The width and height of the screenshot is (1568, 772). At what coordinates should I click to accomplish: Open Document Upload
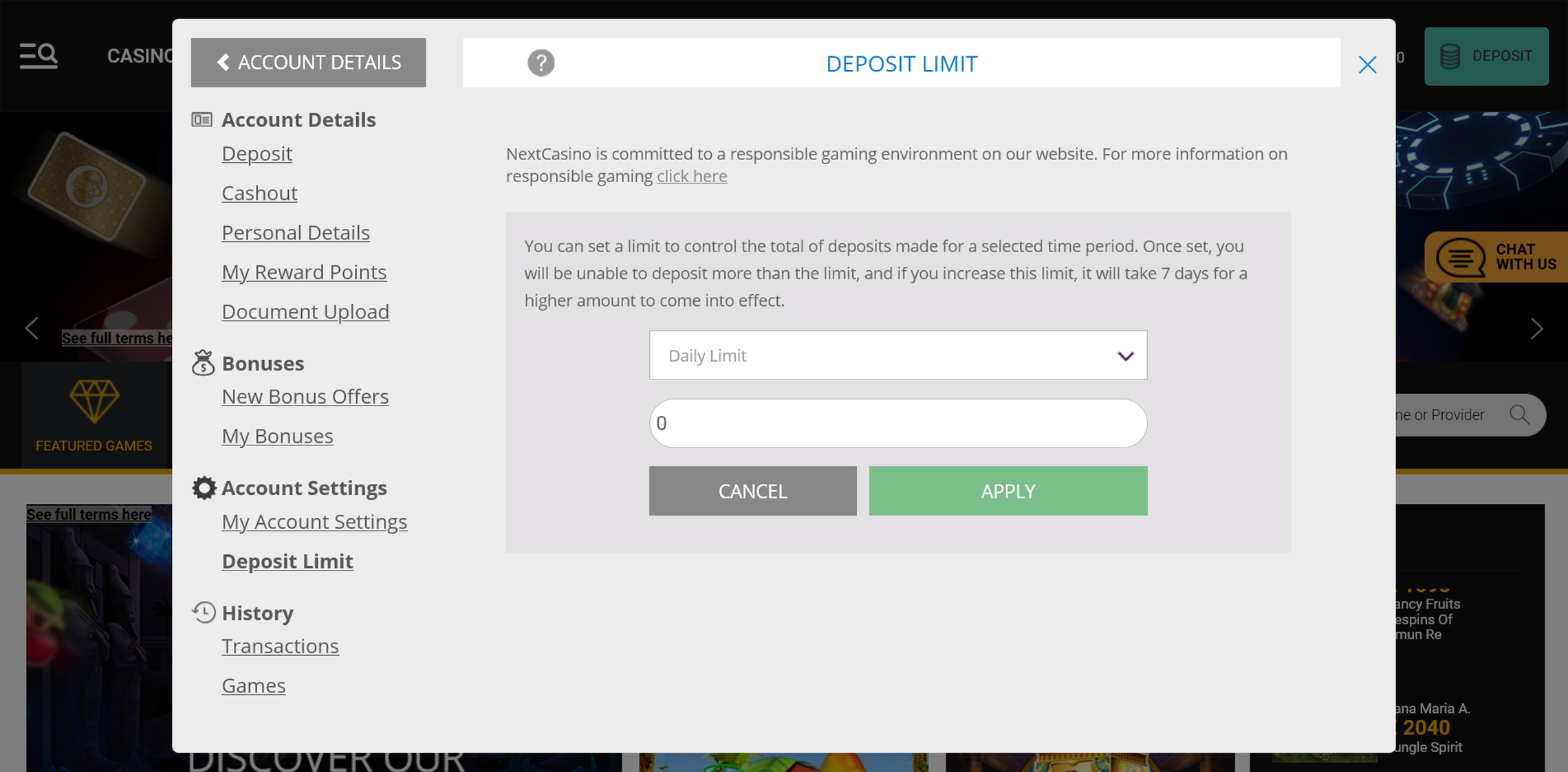click(x=305, y=311)
